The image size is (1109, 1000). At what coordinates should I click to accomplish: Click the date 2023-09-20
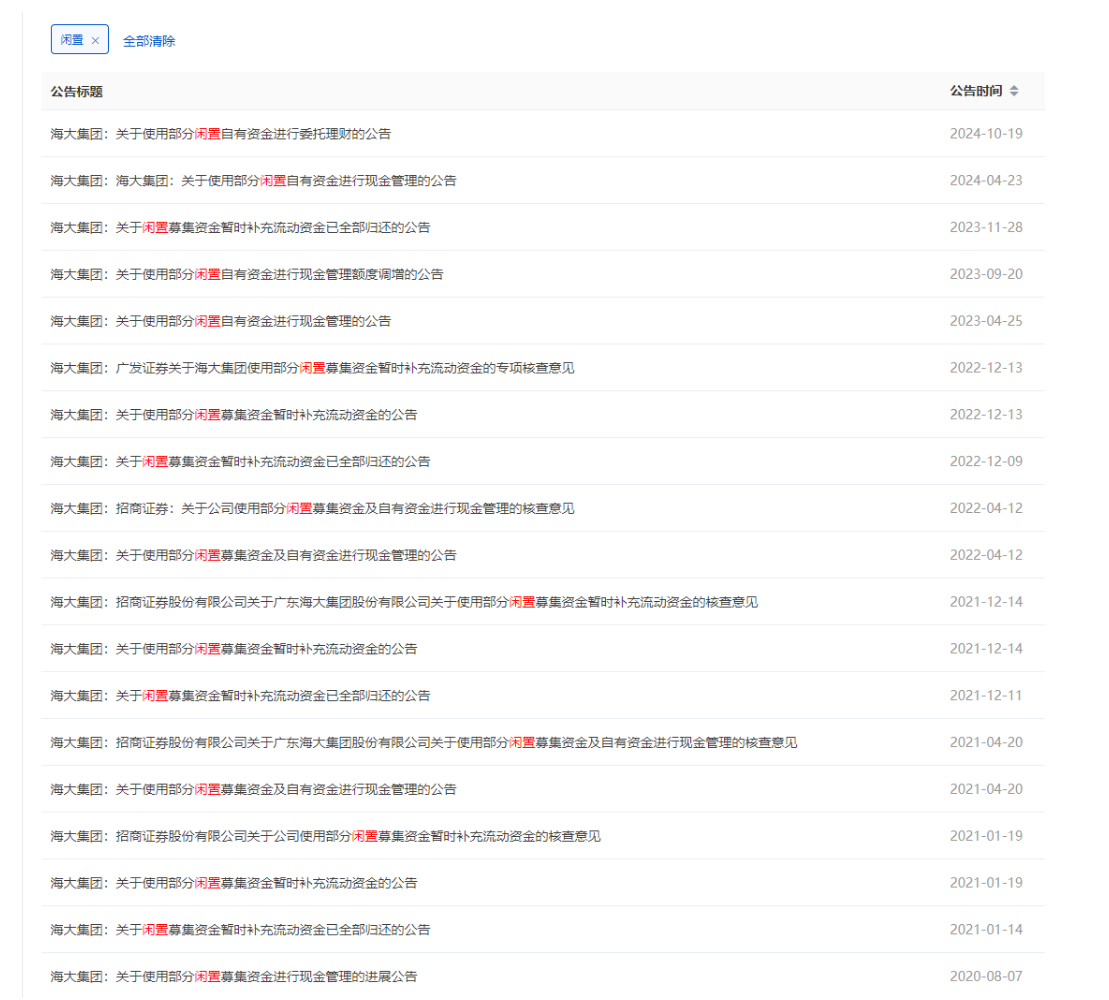(986, 274)
